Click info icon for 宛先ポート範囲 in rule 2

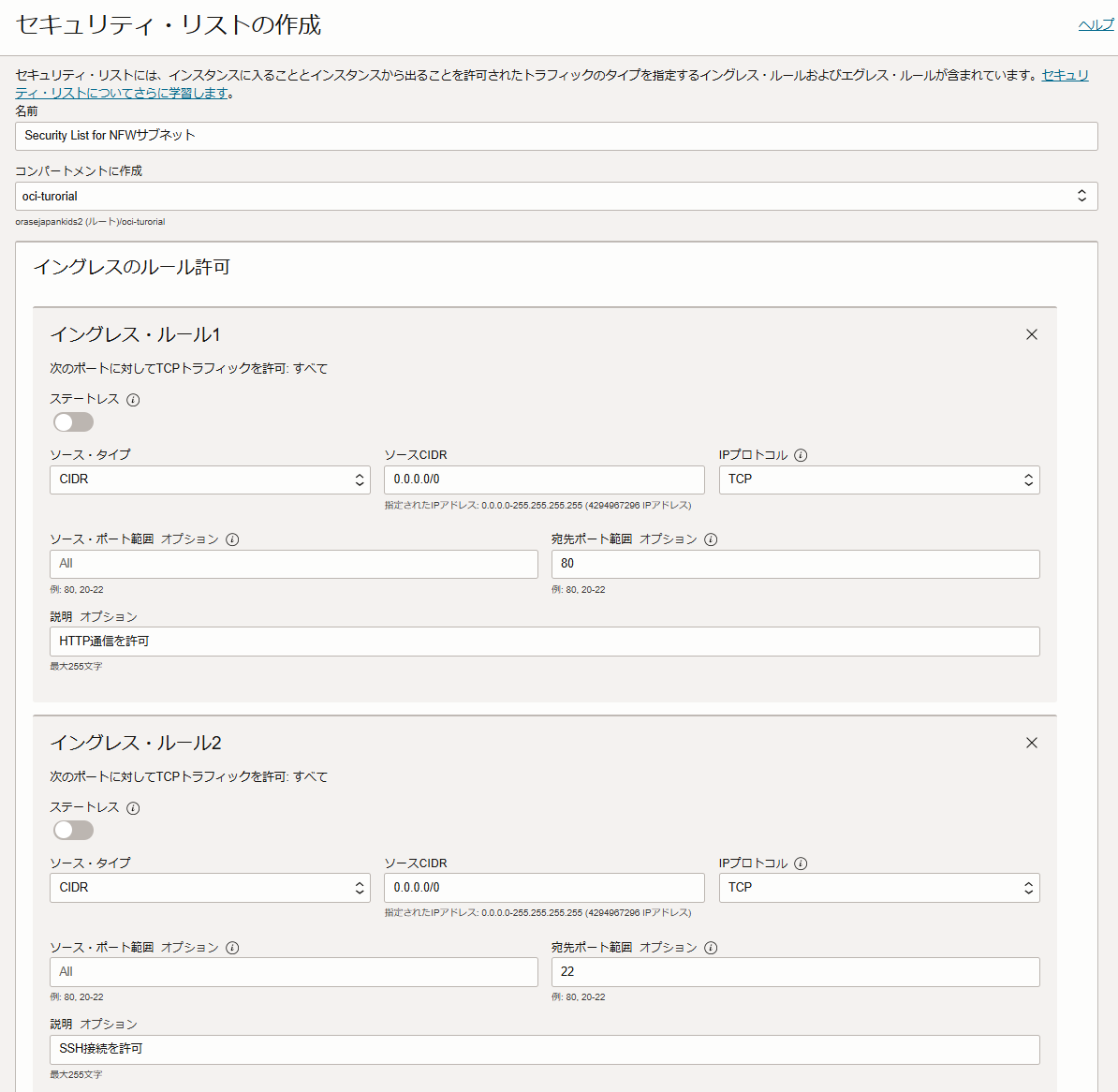[711, 948]
